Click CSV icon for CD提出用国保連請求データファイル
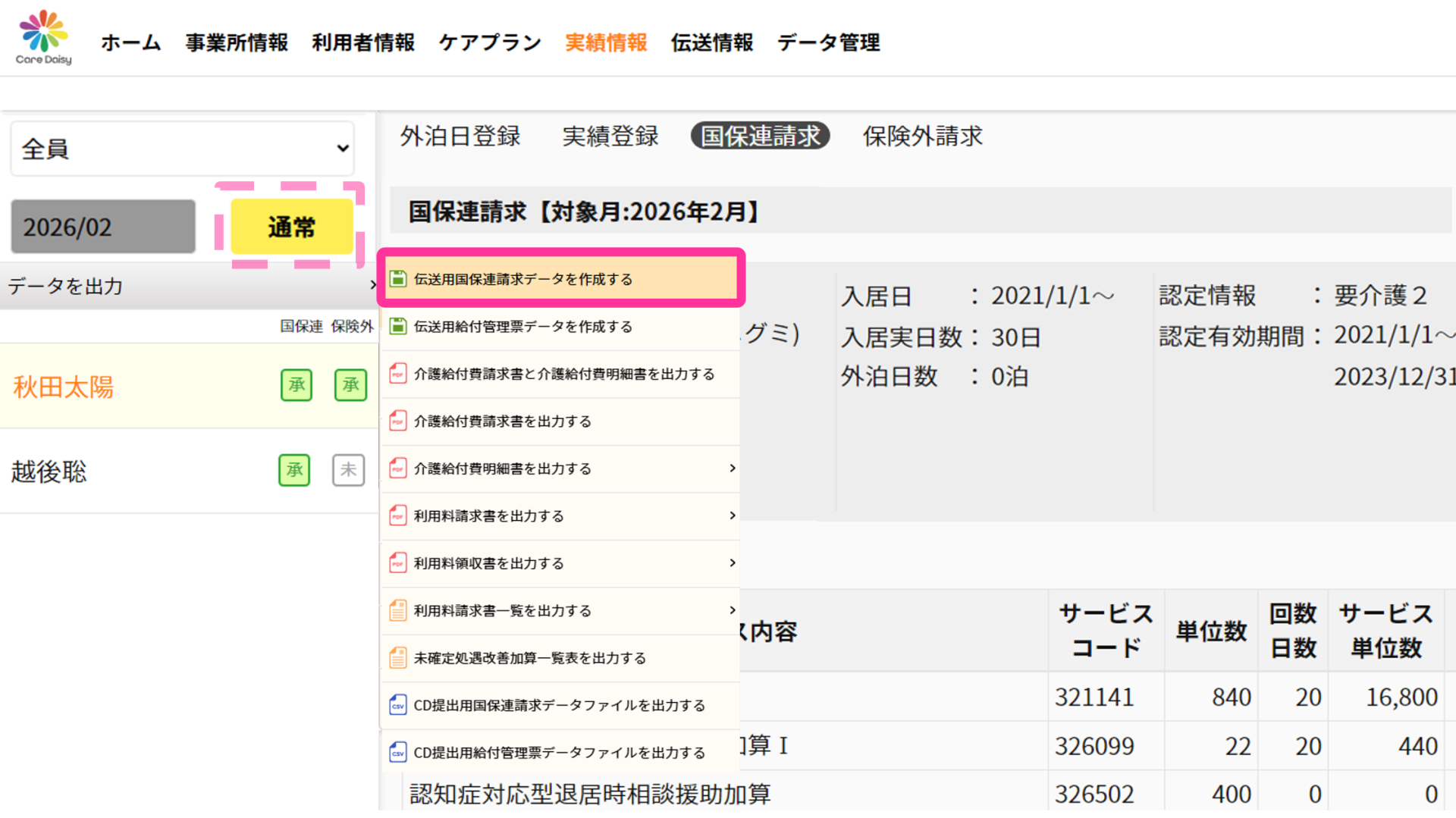Screen dimensions: 1456x818 (x=398, y=705)
